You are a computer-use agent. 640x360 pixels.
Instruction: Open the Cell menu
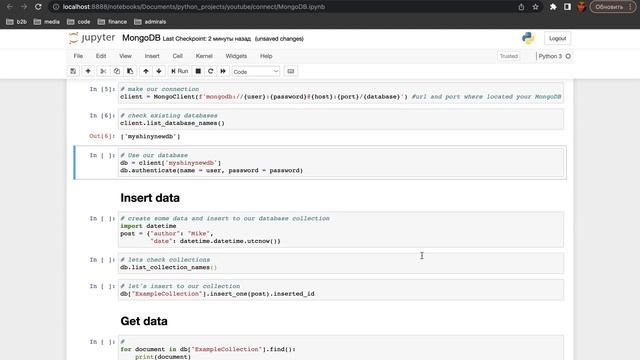[x=178, y=56]
